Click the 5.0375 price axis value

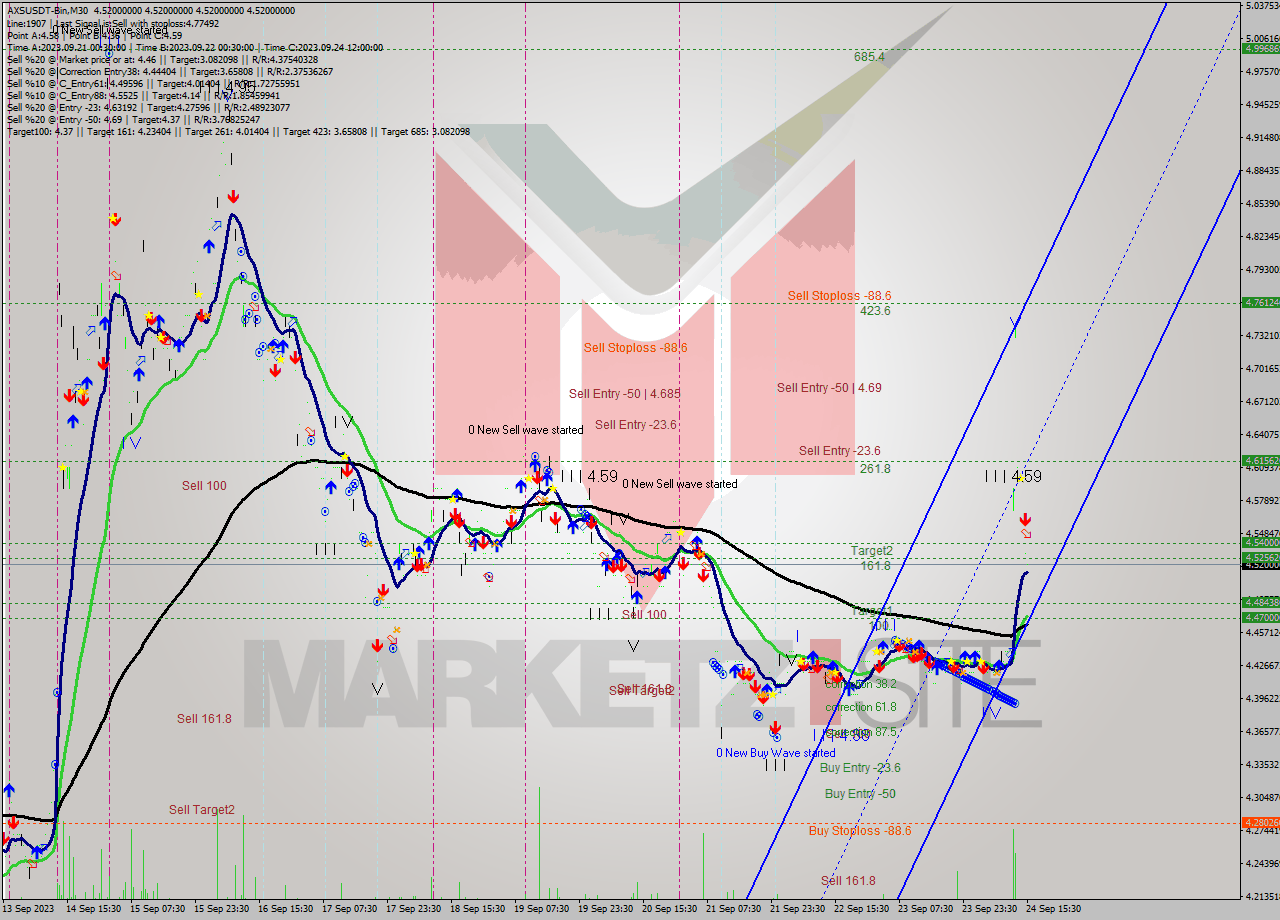1261,6
